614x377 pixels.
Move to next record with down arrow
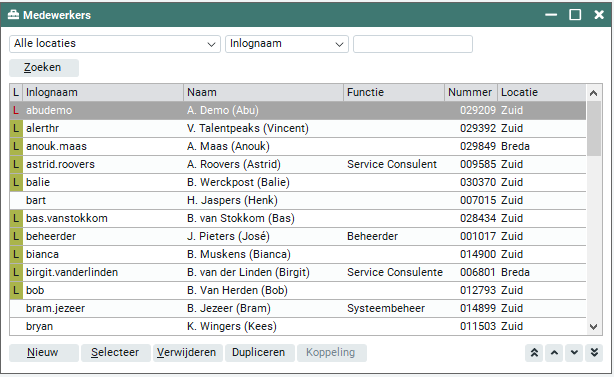(574, 353)
